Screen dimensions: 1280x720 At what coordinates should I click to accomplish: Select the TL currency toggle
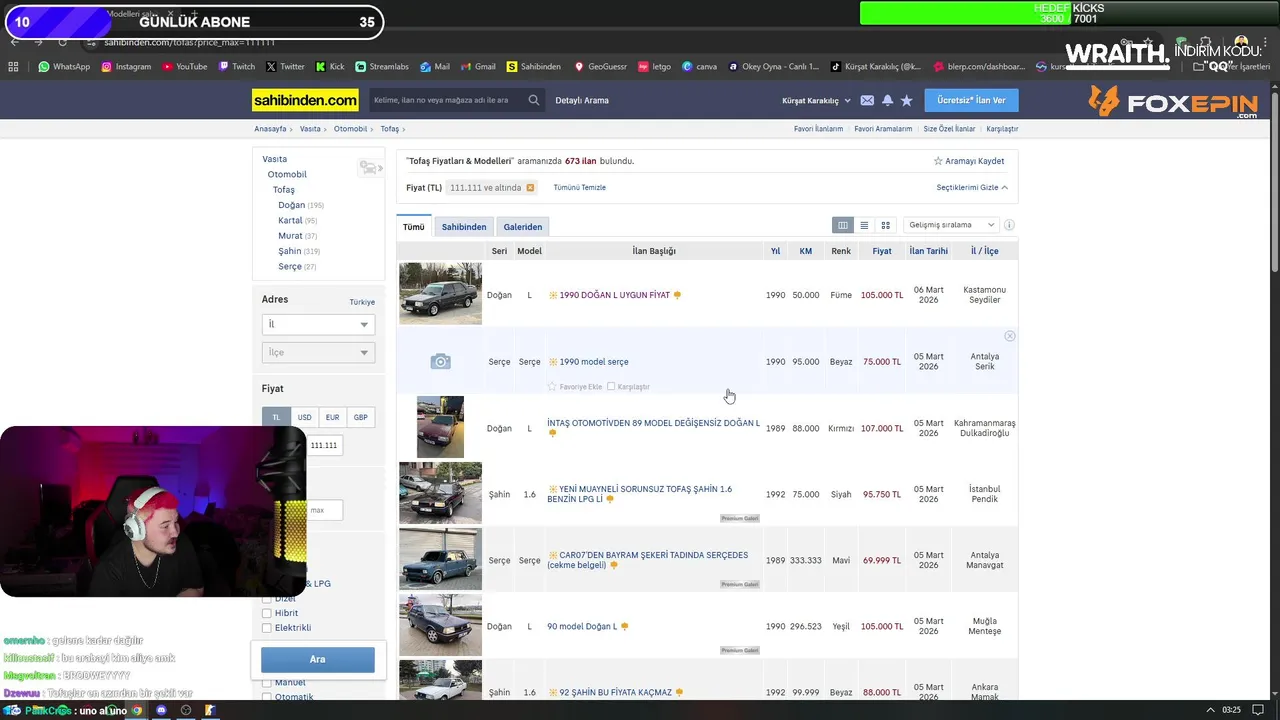tap(276, 417)
